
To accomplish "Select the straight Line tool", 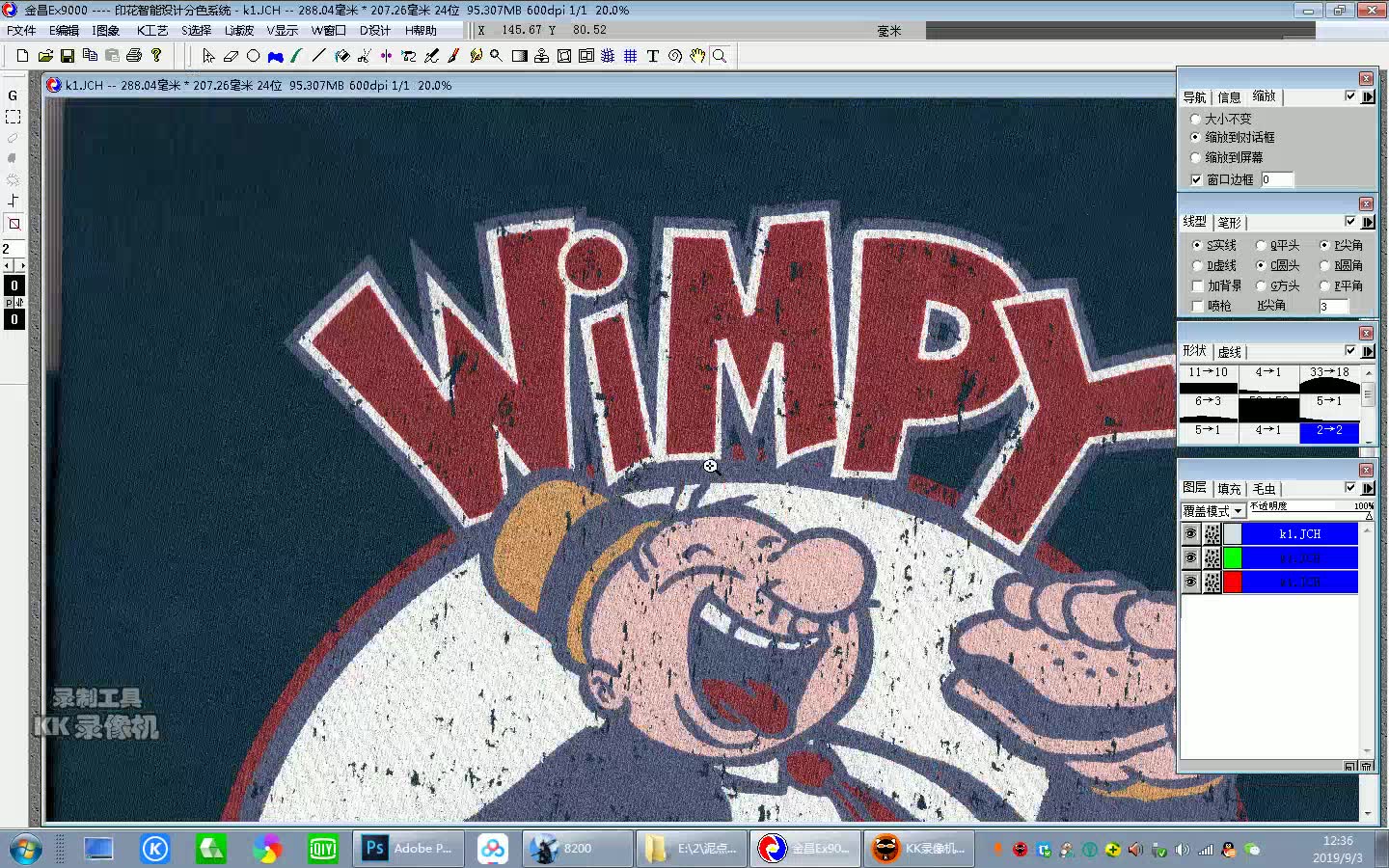I will click(319, 56).
